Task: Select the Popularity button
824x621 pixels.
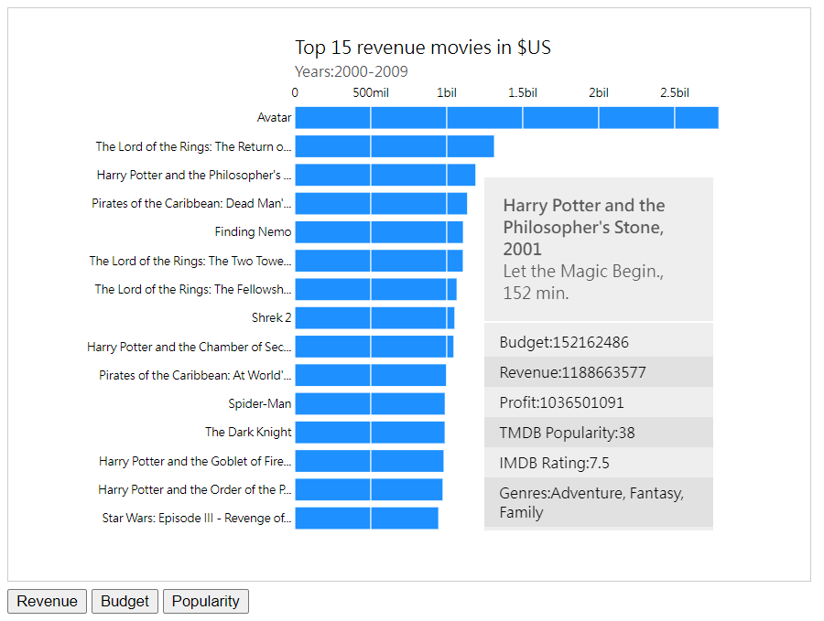Action: point(205,601)
